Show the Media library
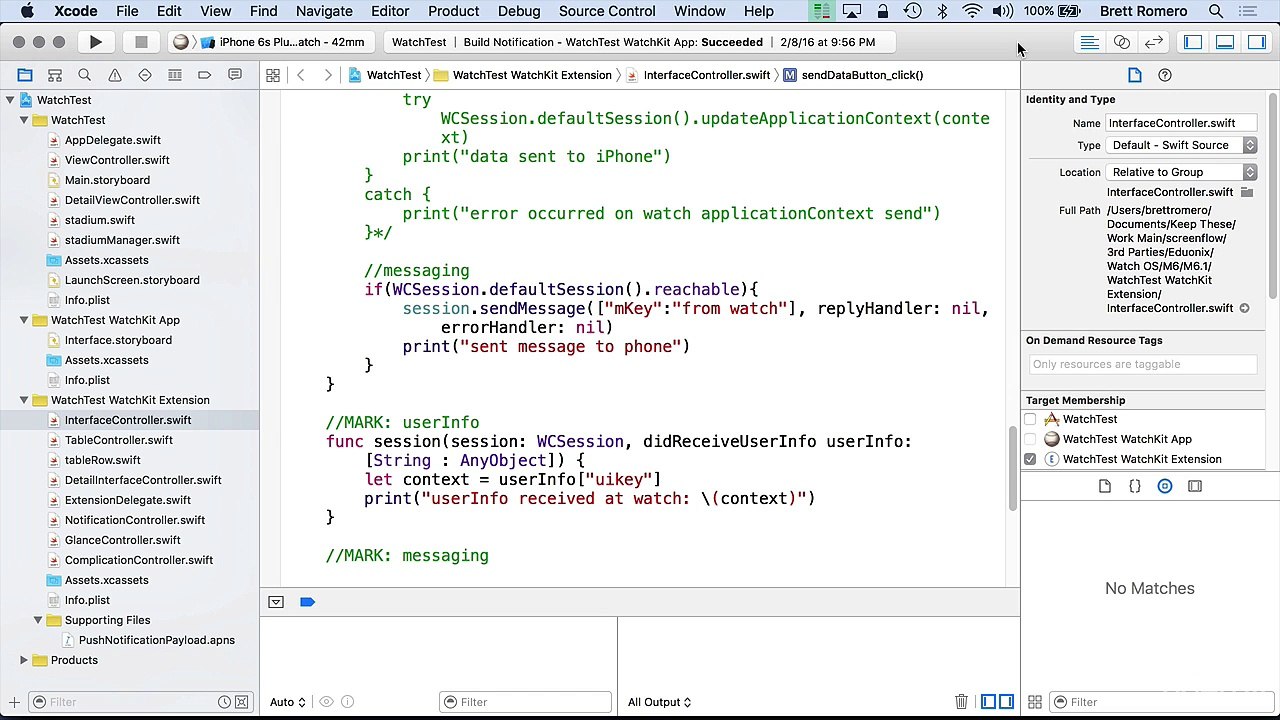This screenshot has height=720, width=1280. point(1195,486)
